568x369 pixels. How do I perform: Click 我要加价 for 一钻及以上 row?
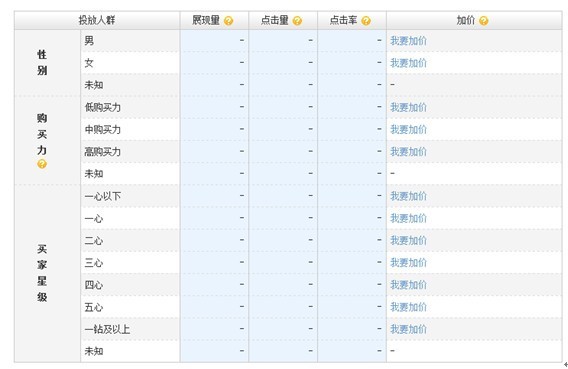pos(408,329)
